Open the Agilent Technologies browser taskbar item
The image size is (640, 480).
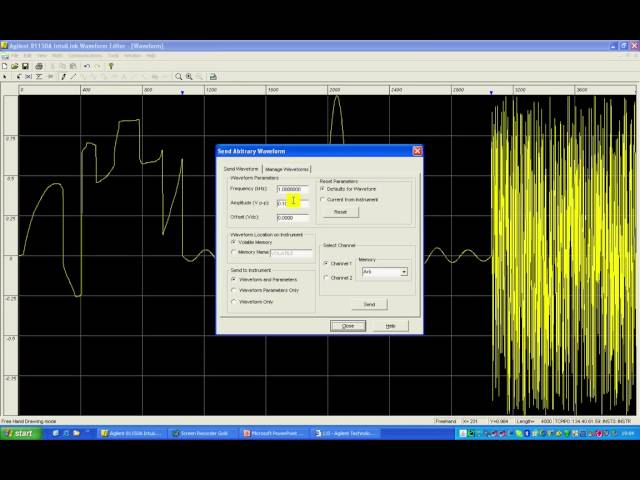[347, 433]
